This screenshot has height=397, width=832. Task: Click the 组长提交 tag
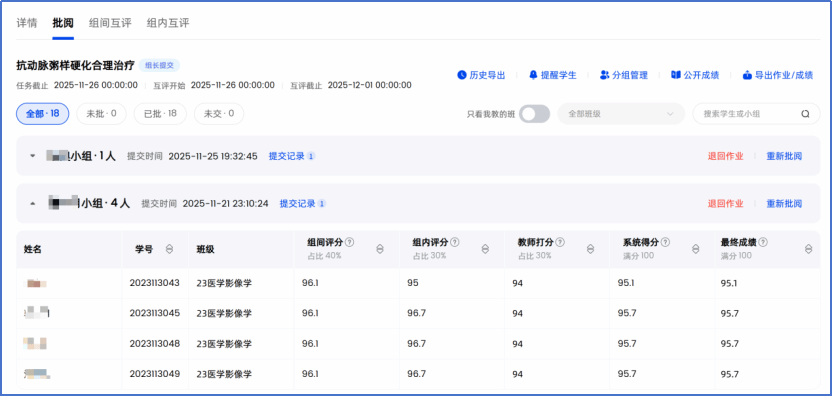[x=160, y=65]
